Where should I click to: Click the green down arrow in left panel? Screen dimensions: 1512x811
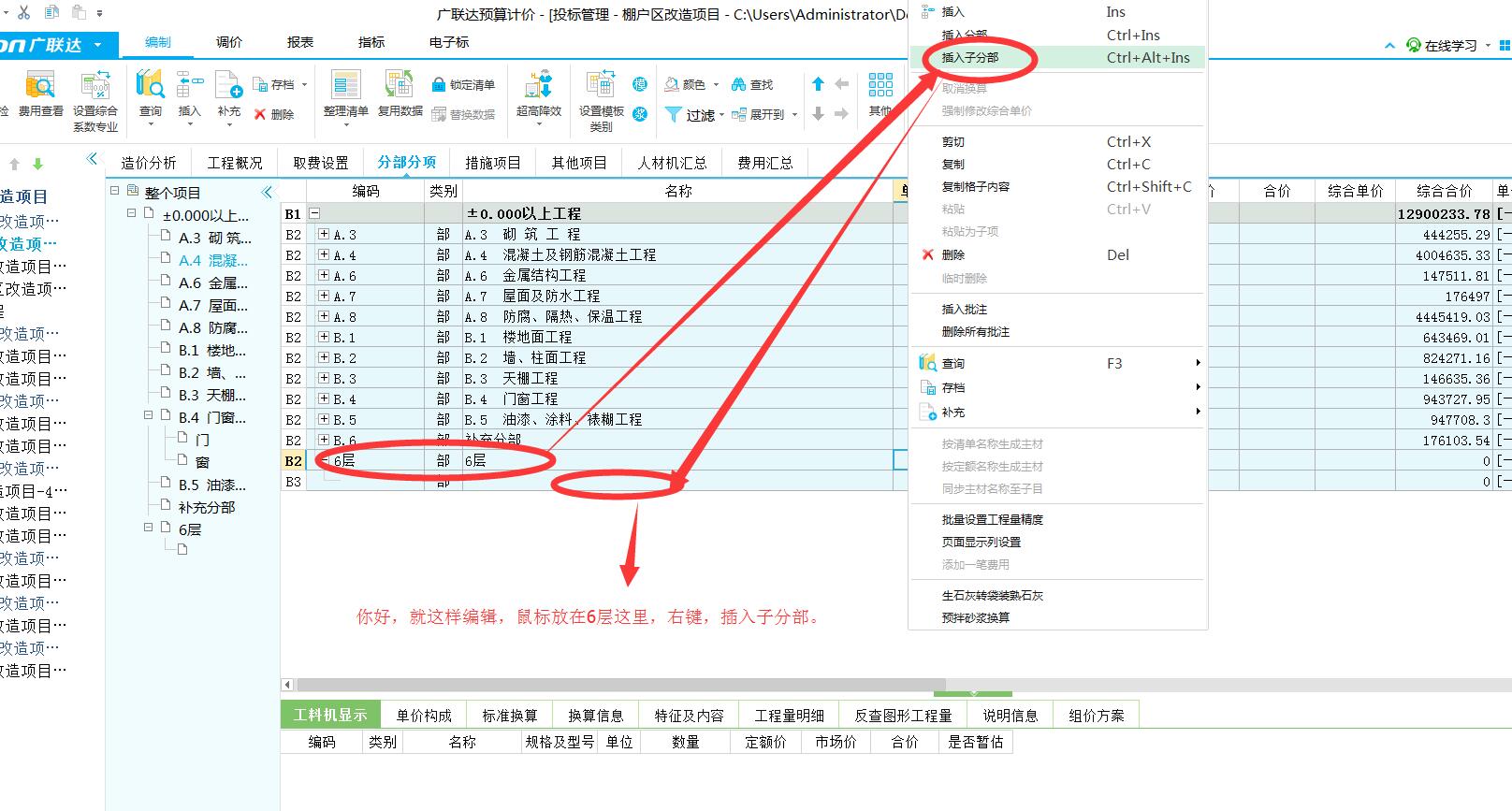pyautogui.click(x=38, y=165)
